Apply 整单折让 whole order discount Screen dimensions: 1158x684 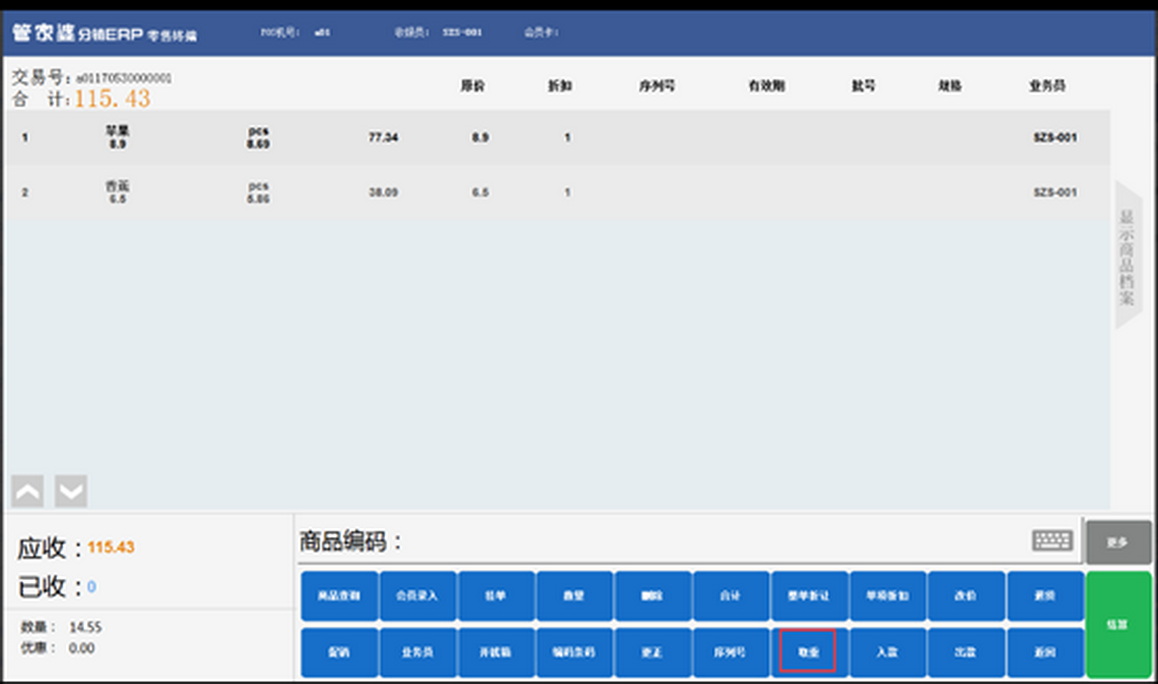(x=809, y=596)
